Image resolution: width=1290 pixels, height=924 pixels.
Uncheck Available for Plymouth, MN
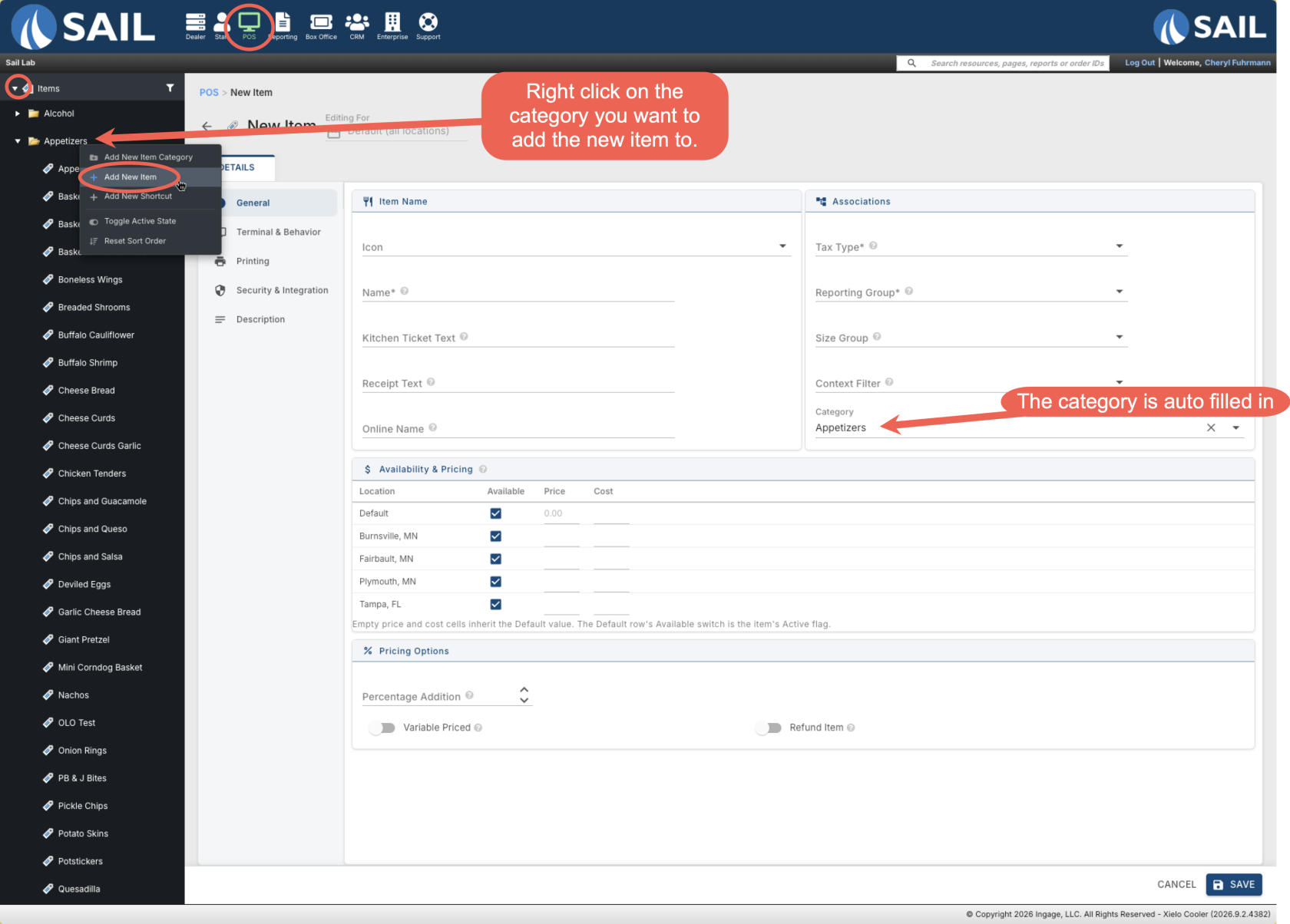(x=495, y=582)
